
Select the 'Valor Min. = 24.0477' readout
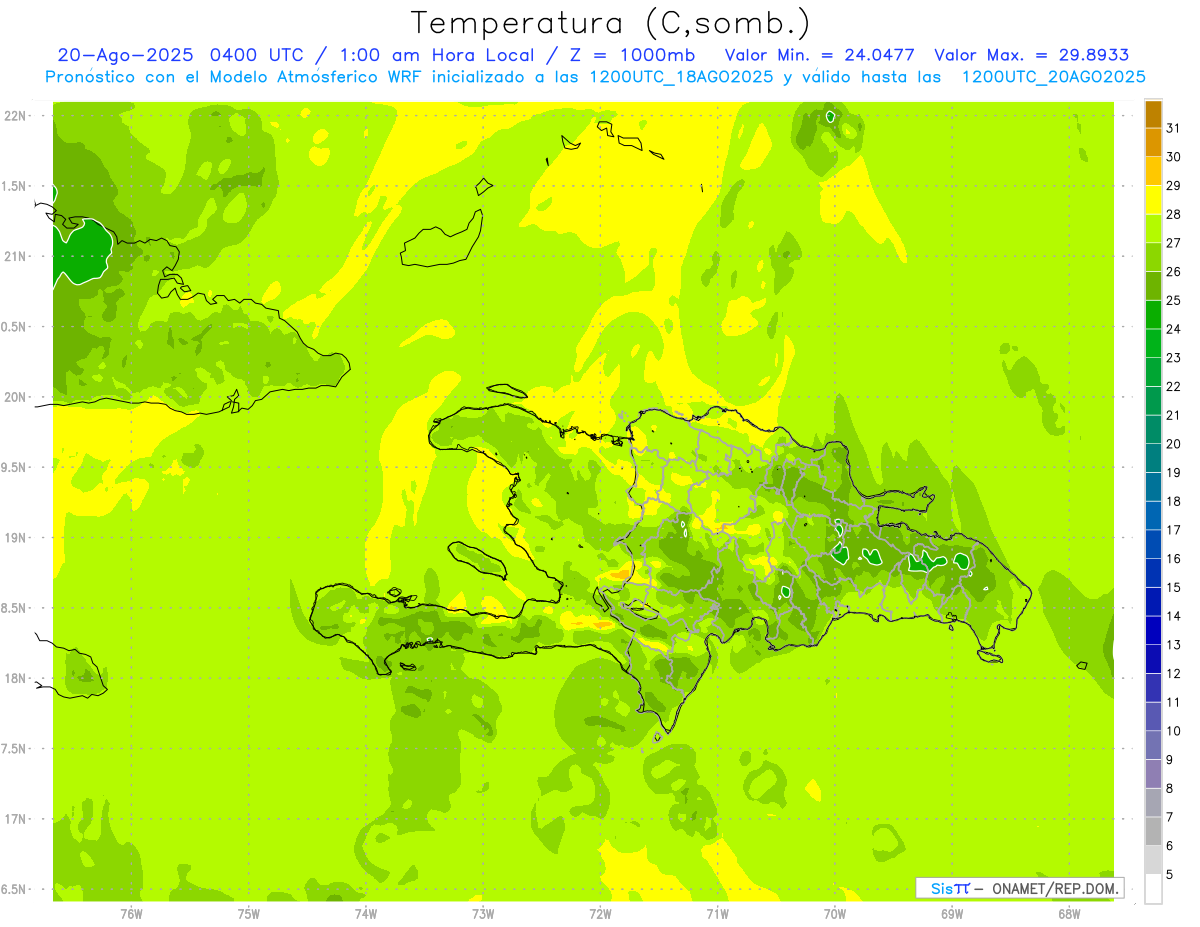pyautogui.click(x=819, y=55)
